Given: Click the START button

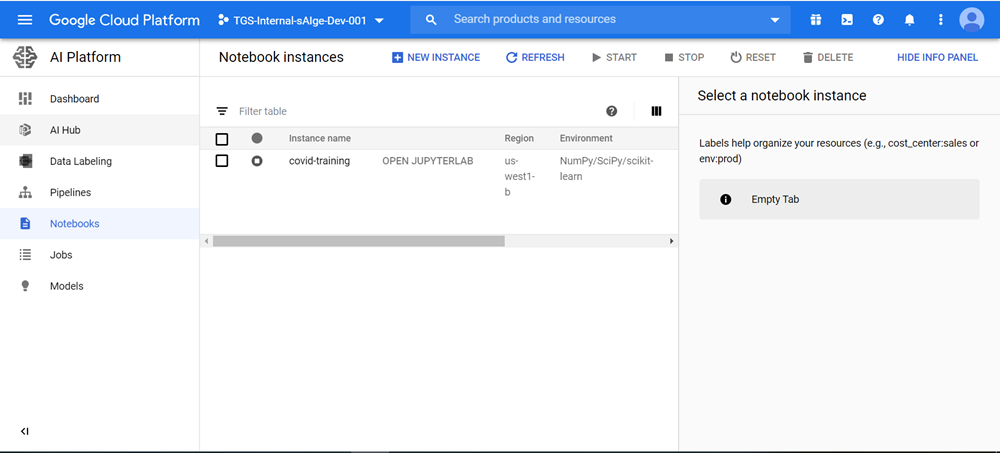Looking at the screenshot, I should point(614,57).
